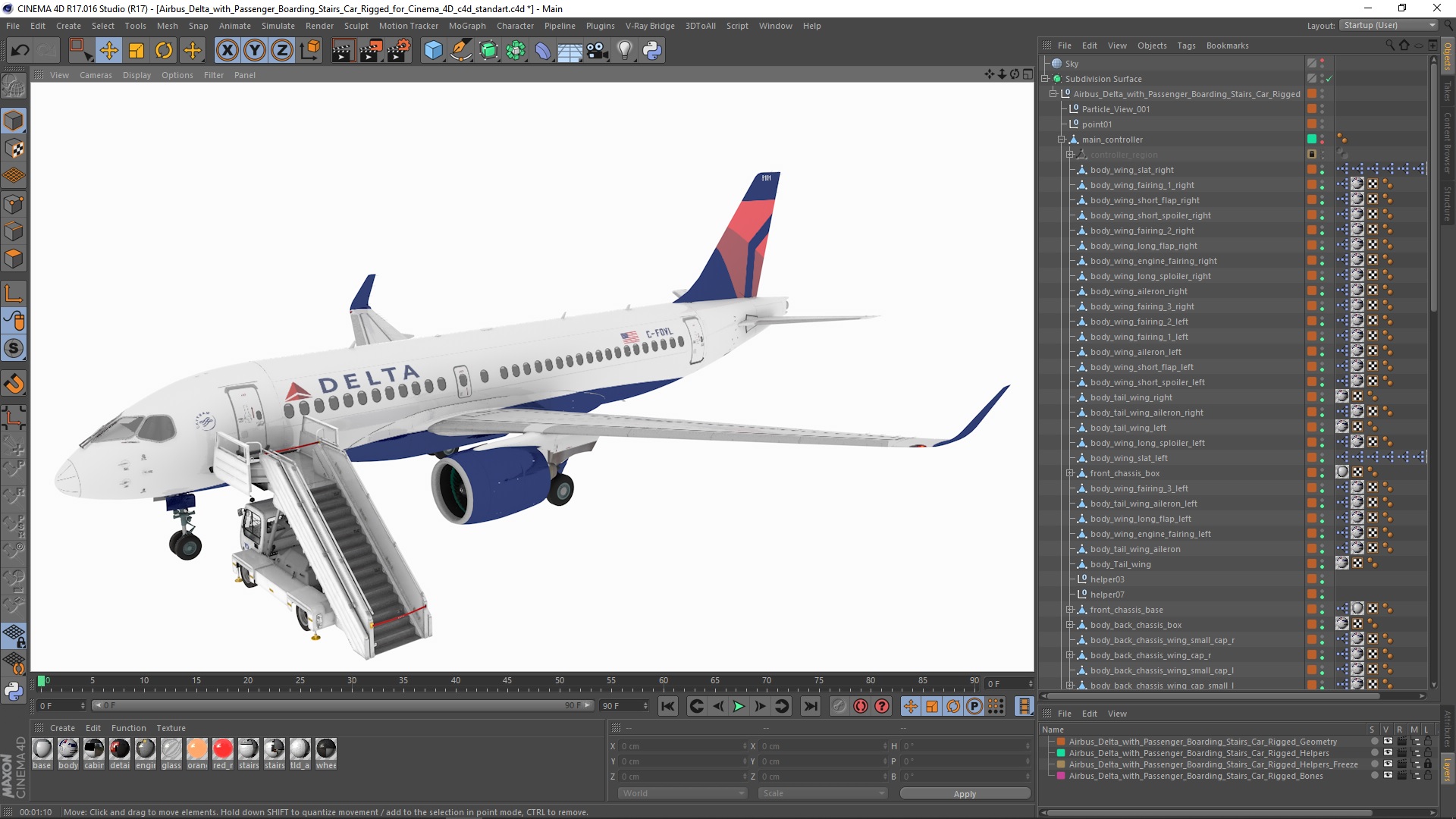Open the Mesh menu

point(167,26)
